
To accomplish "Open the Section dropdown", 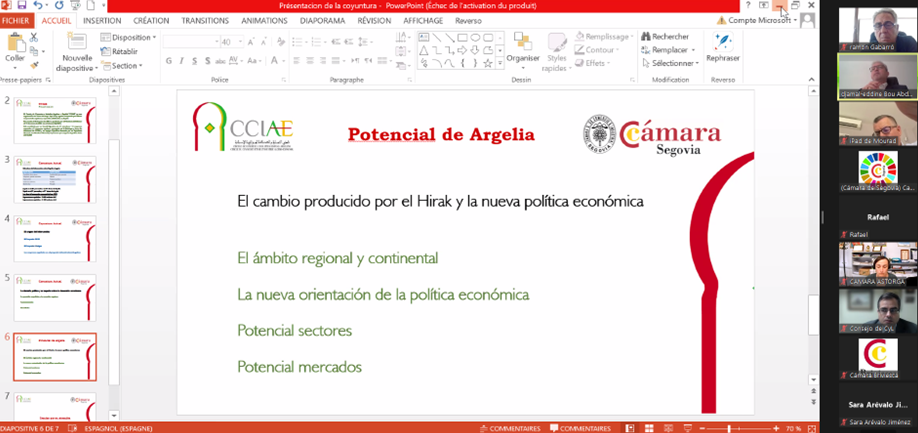I will pos(122,66).
